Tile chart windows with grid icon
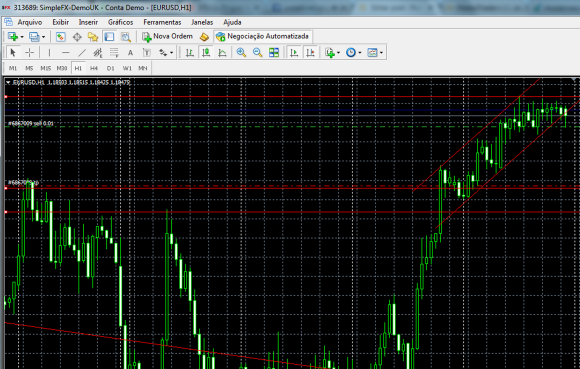The height and width of the screenshot is (369, 580). pyautogui.click(x=274, y=53)
